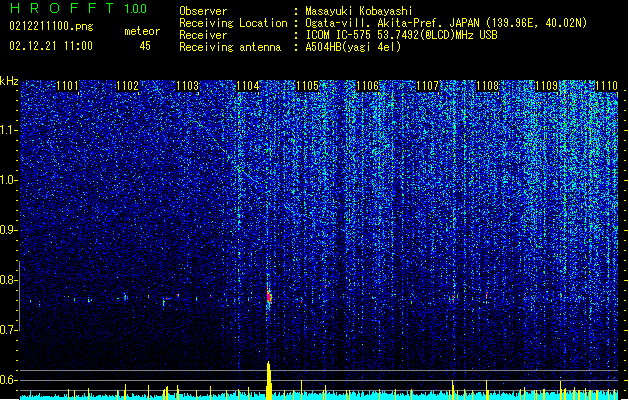Click the Receiver field label
The height and width of the screenshot is (400, 629).
pyautogui.click(x=203, y=35)
